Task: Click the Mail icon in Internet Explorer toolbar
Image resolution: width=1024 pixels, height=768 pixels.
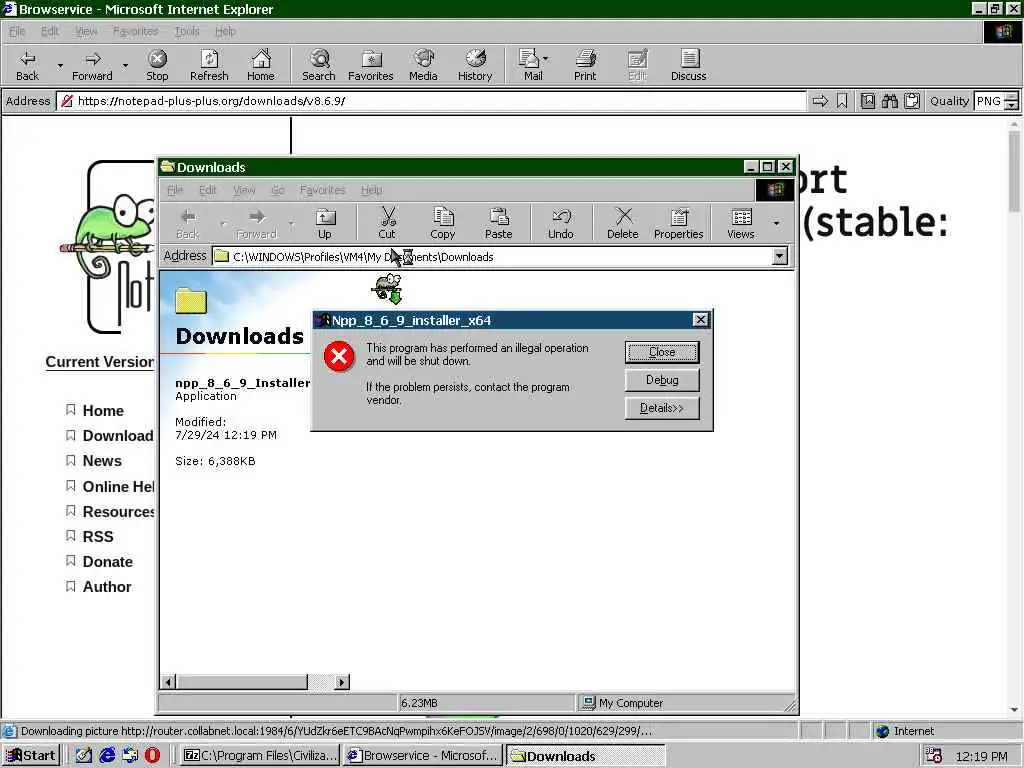Action: (530, 65)
